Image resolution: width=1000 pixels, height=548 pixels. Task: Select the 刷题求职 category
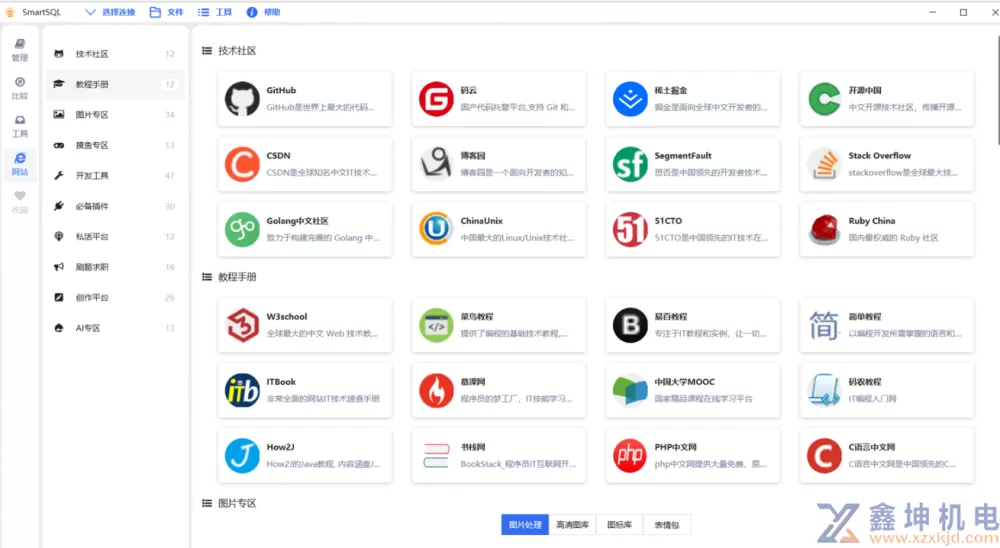point(115,267)
